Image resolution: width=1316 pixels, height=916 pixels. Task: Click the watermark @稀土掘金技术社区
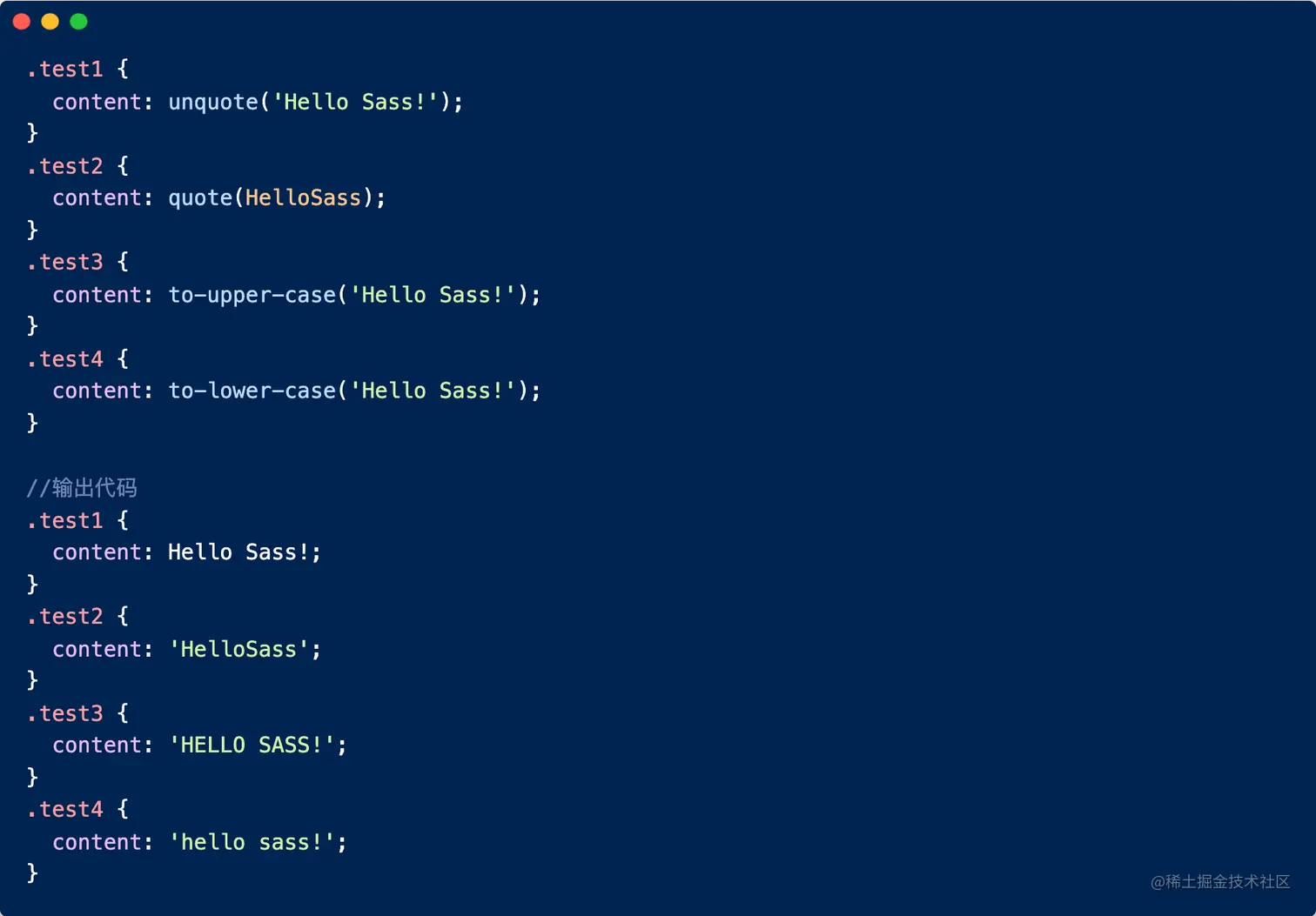(x=1219, y=882)
